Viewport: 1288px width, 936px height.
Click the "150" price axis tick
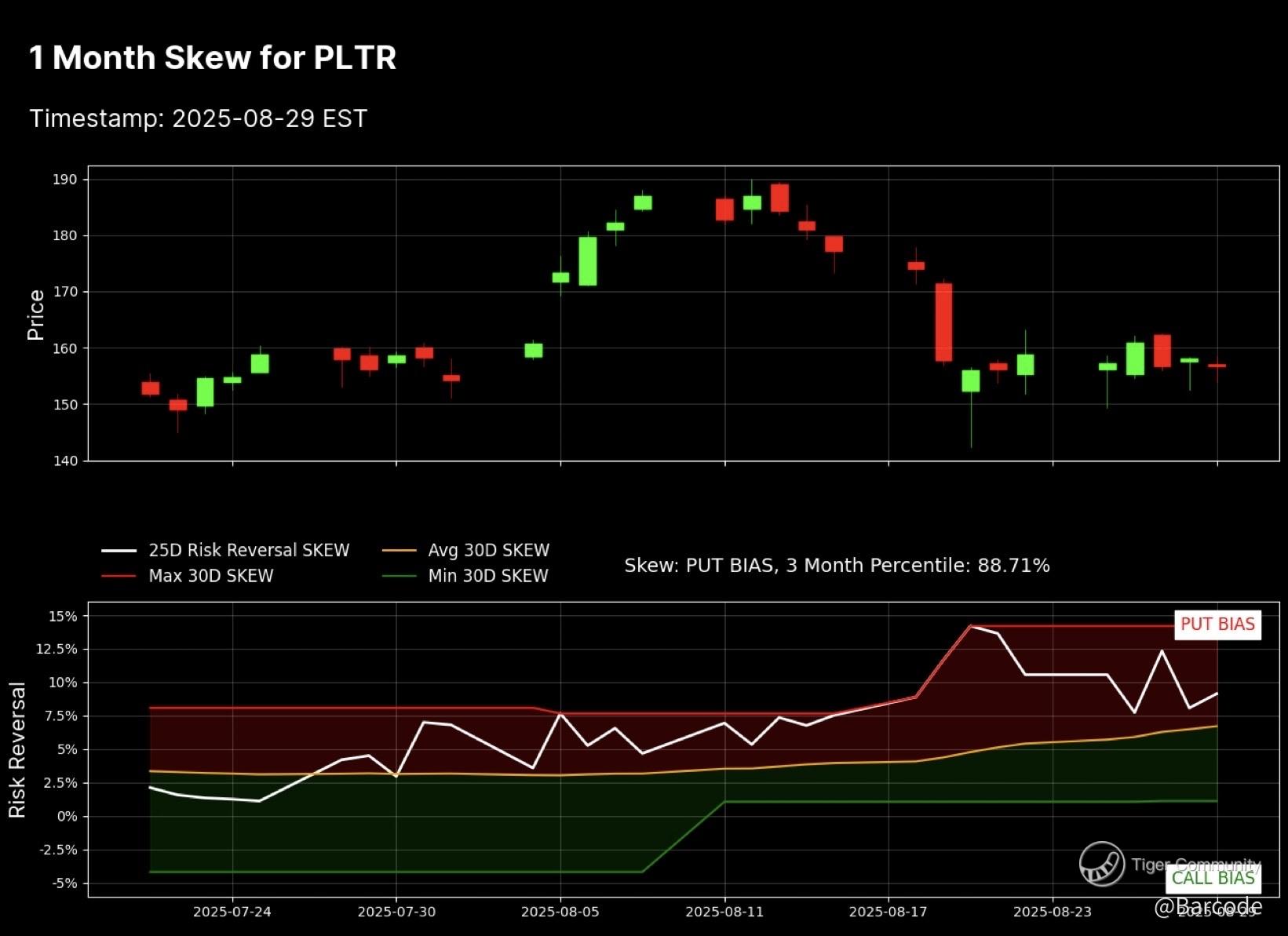(x=66, y=405)
